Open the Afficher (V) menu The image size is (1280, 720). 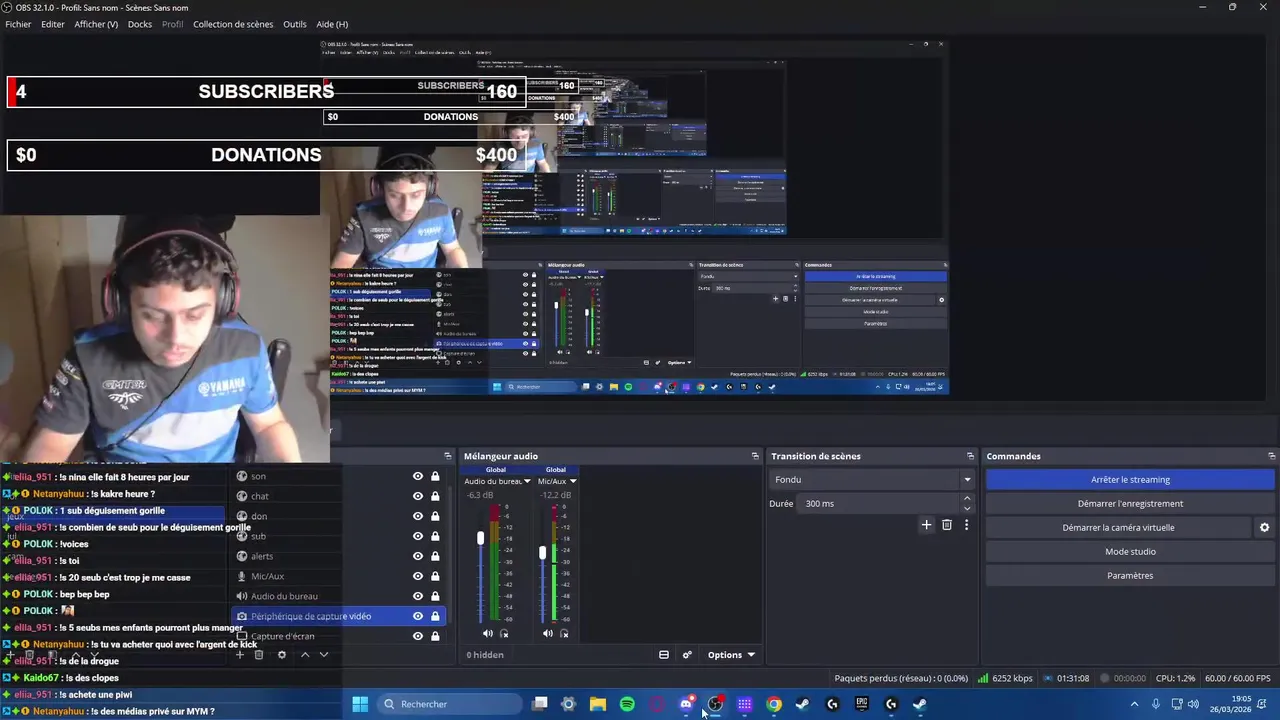96,24
